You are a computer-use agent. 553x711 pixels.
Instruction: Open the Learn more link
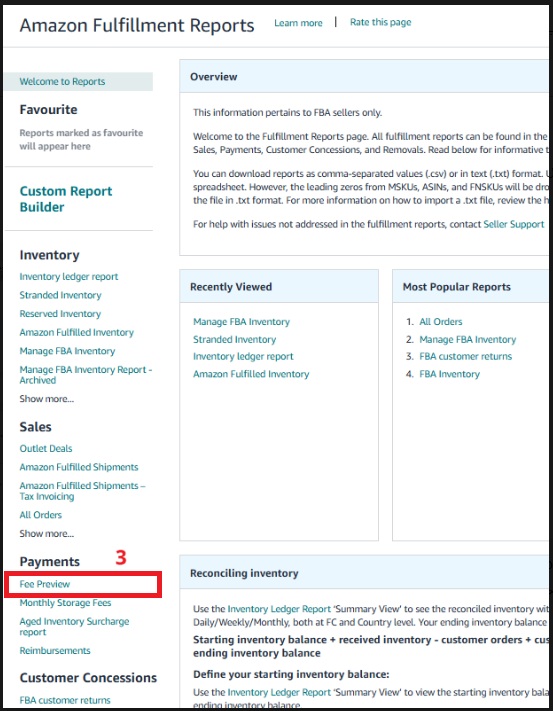coord(298,23)
